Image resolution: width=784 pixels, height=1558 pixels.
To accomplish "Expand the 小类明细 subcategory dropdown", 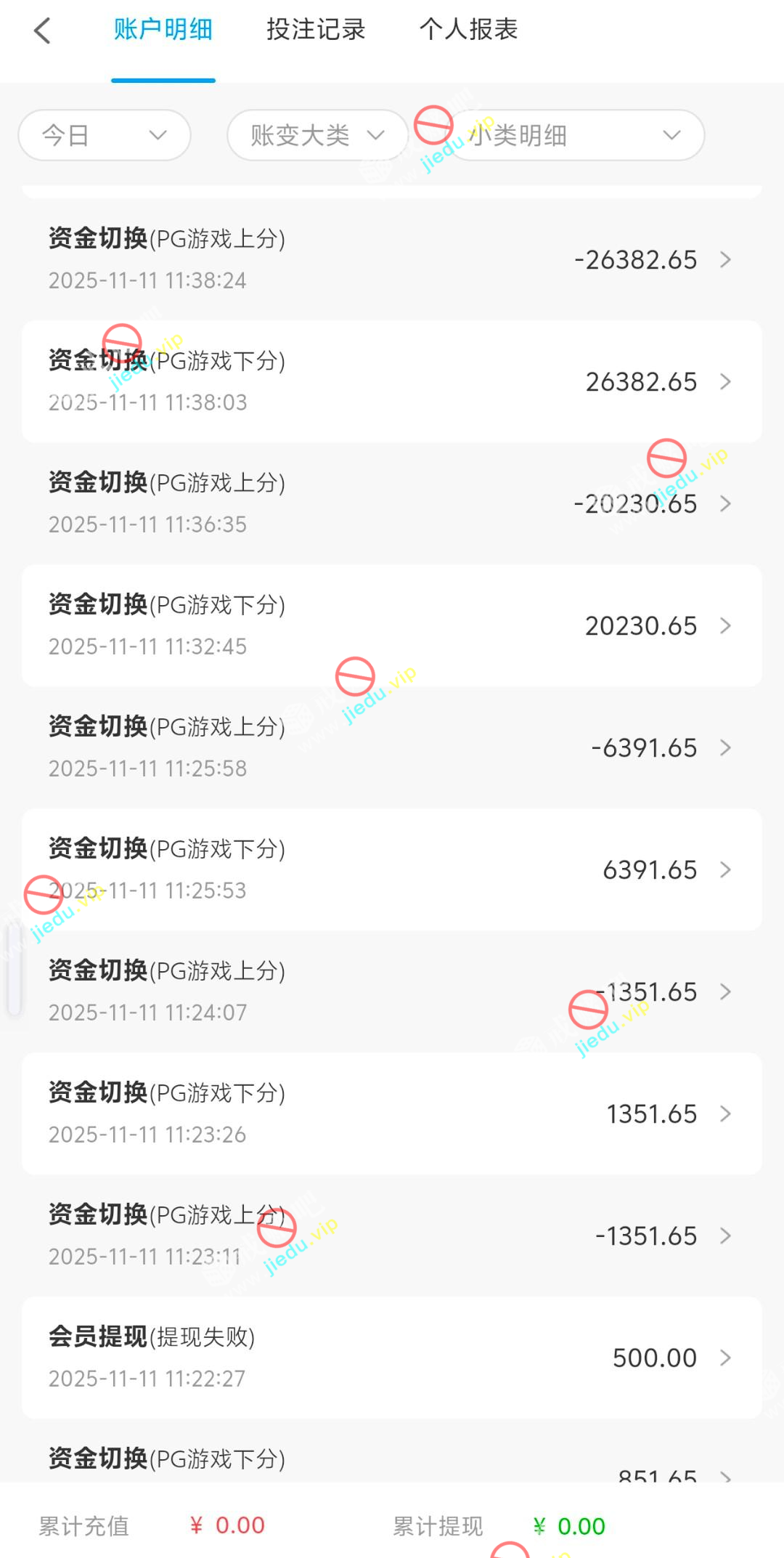I will coord(575,135).
